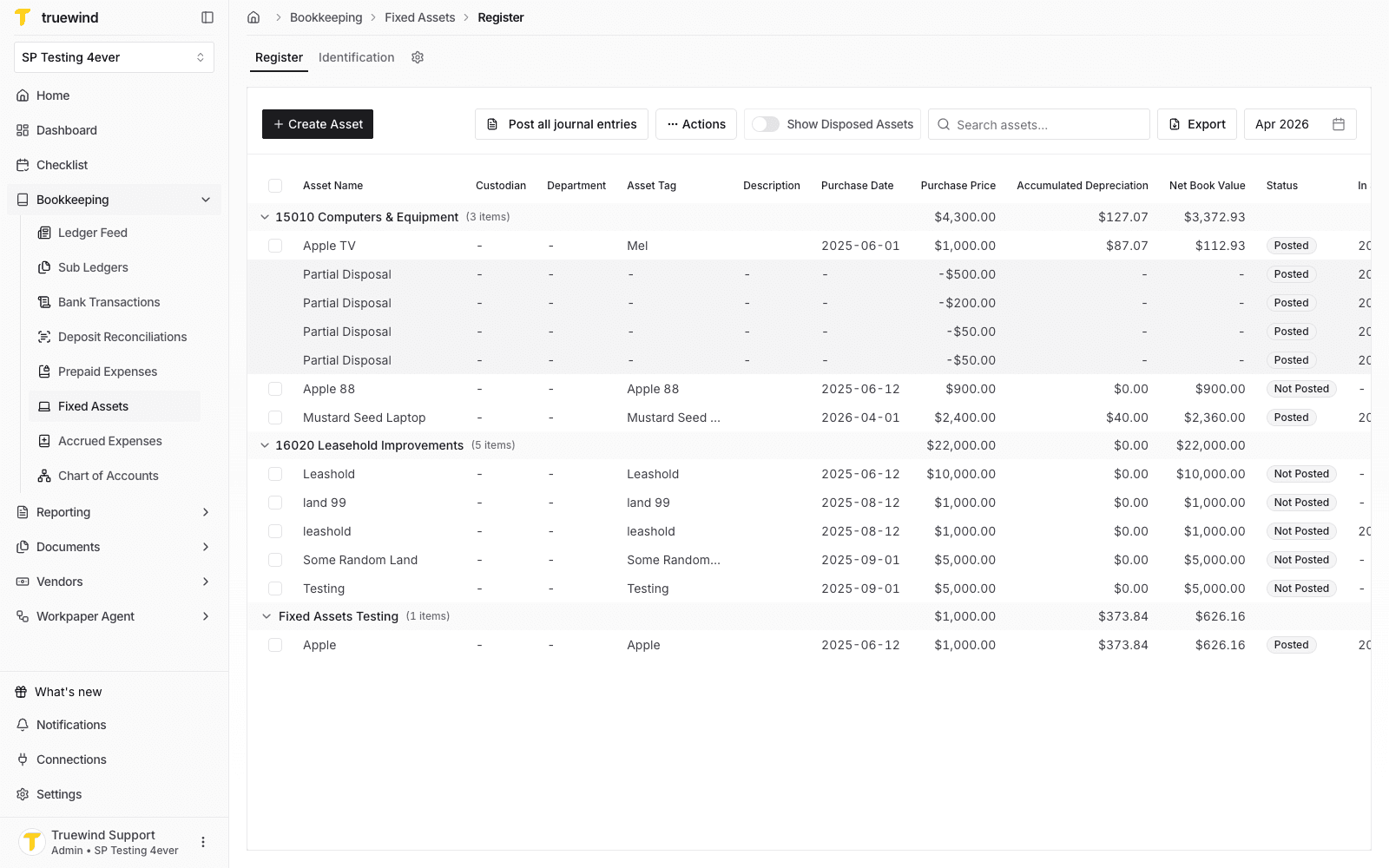Image resolution: width=1389 pixels, height=868 pixels.
Task: Expand the Reporting sidebar section
Action: point(206,512)
